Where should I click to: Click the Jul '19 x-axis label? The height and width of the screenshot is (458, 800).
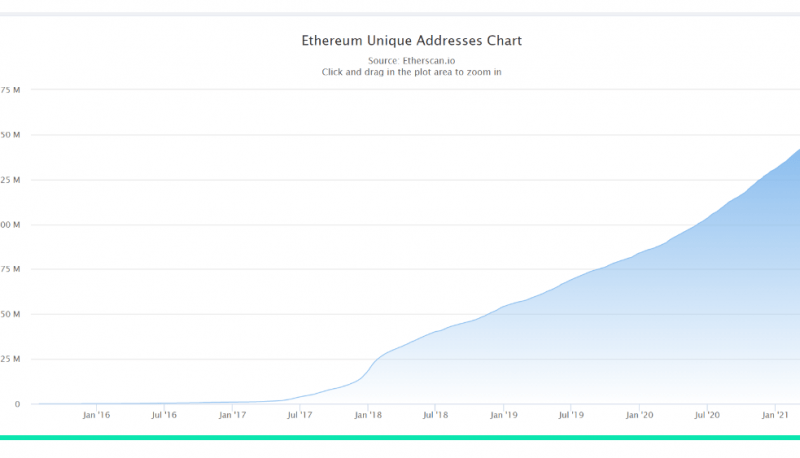click(571, 414)
